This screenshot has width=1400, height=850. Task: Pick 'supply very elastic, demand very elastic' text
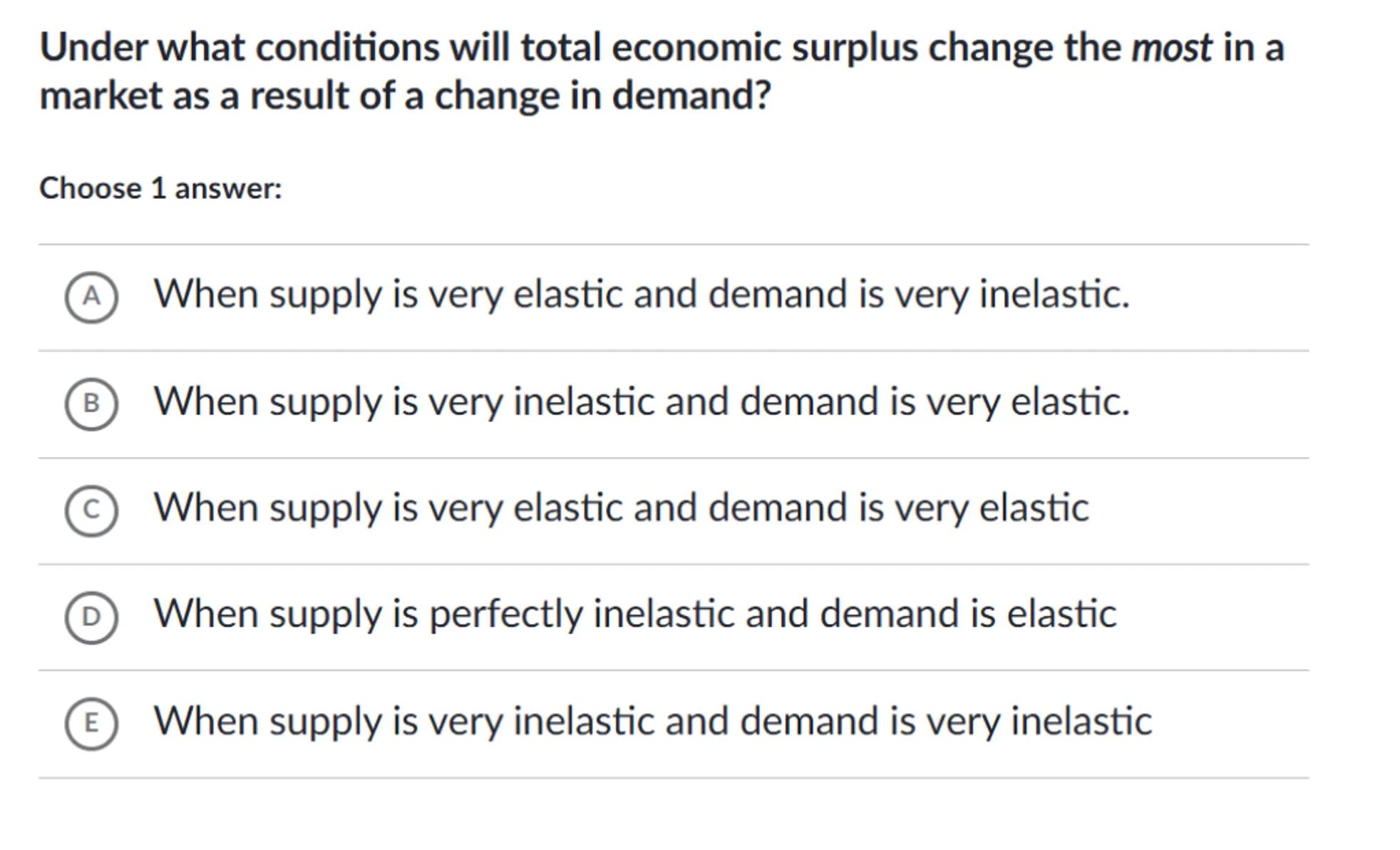[621, 508]
